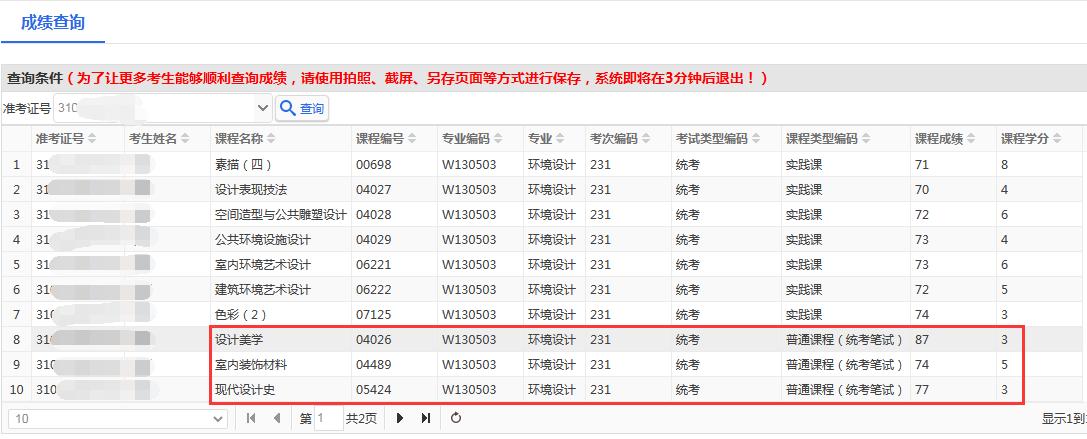Image resolution: width=1087 pixels, height=439 pixels.
Task: Click score 77 for 现代设计史
Action: tap(922, 390)
